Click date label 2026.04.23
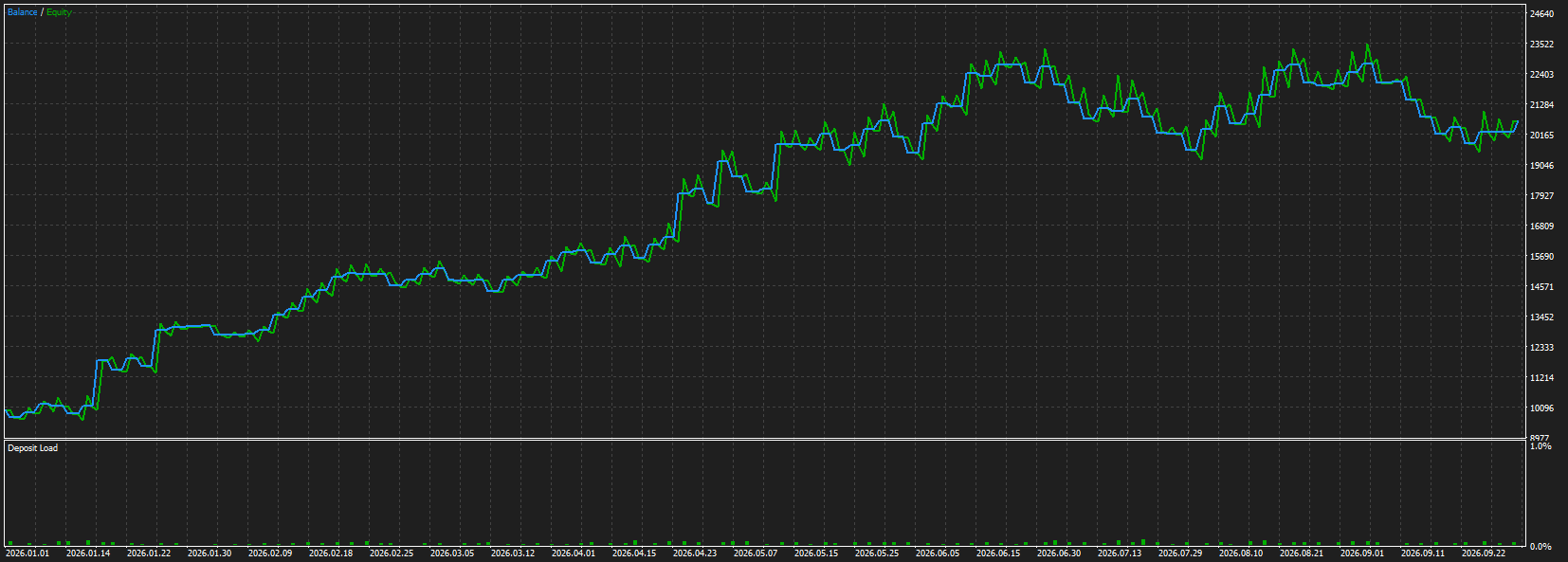This screenshot has height=562, width=1568. (695, 553)
